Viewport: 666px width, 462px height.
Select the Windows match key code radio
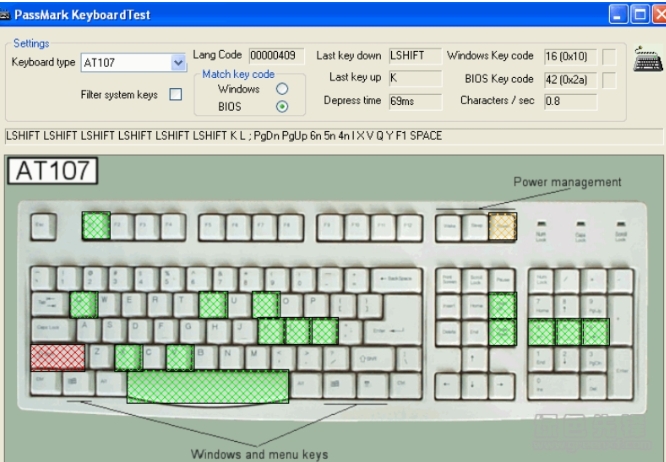tap(282, 89)
